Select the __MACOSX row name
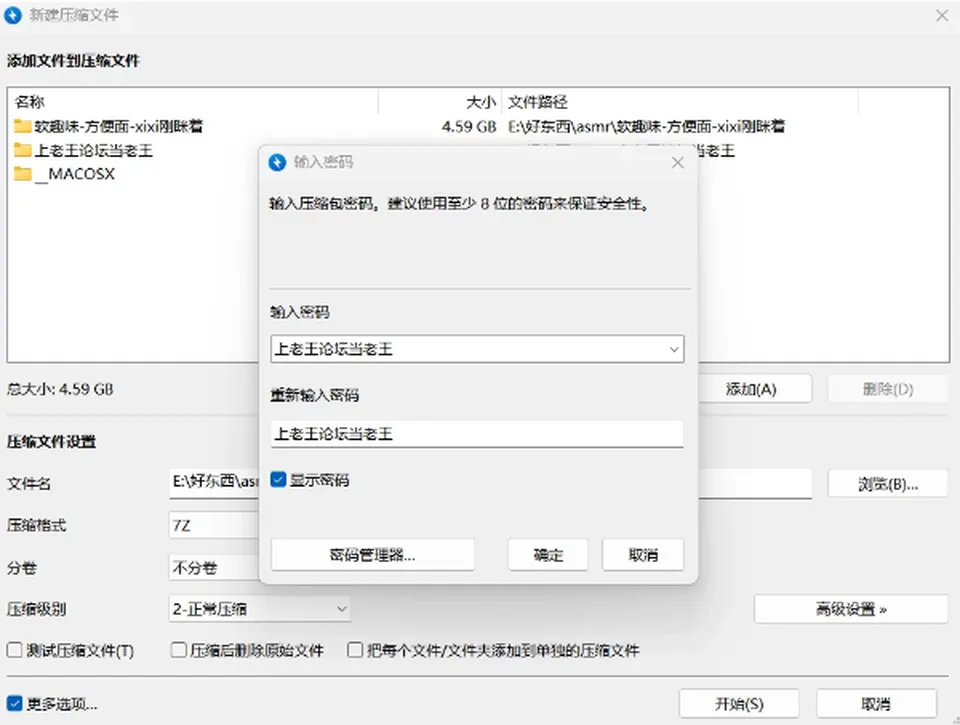The width and height of the screenshot is (960, 725). (75, 174)
